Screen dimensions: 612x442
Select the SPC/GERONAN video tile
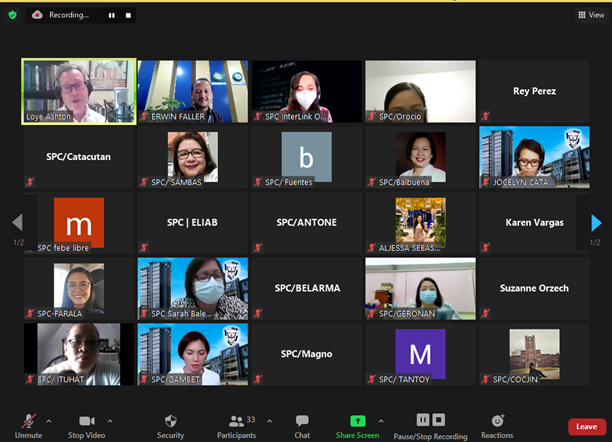point(421,288)
